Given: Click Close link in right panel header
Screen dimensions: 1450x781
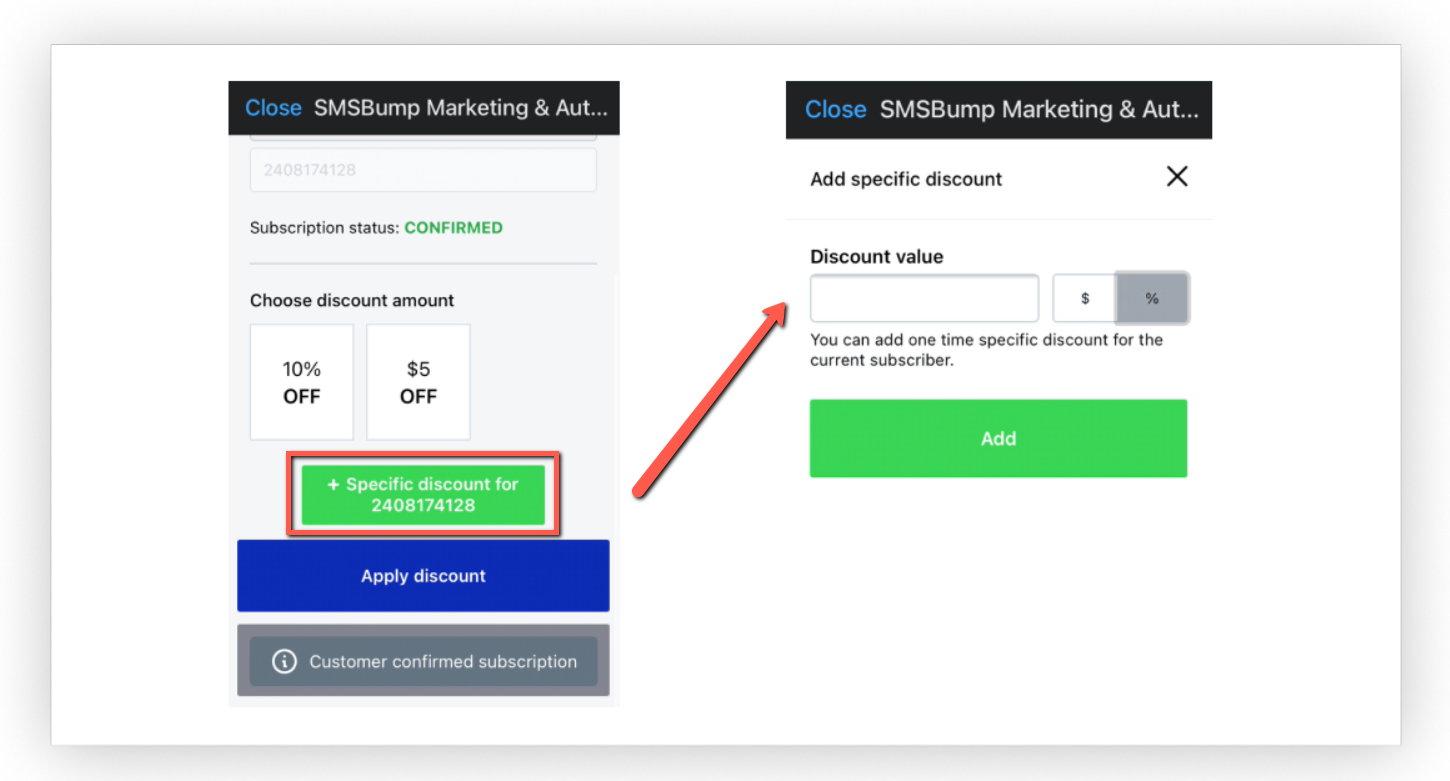Looking at the screenshot, I should pyautogui.click(x=835, y=110).
